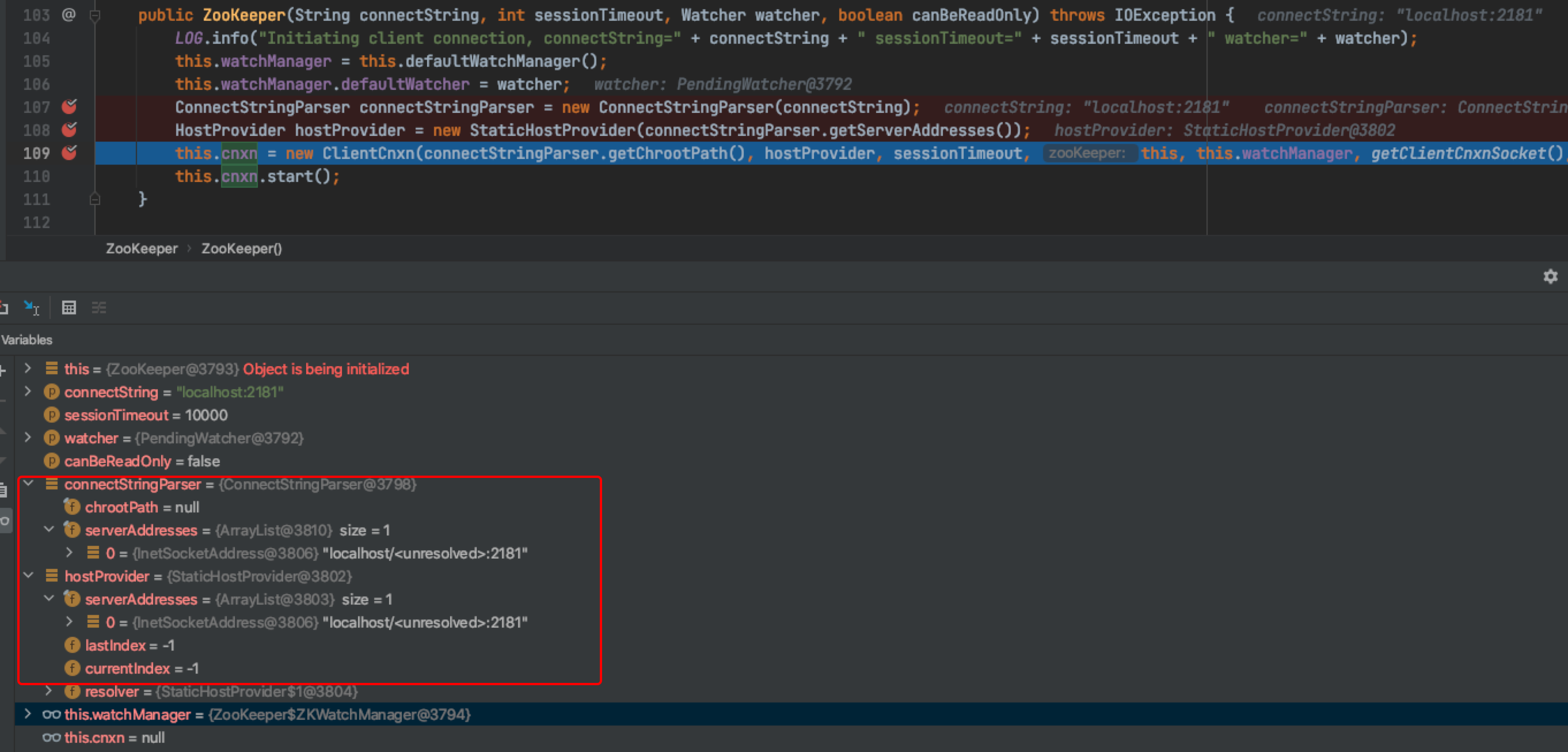Open the debugger settings gear icon
The image size is (1568, 752).
[1550, 276]
